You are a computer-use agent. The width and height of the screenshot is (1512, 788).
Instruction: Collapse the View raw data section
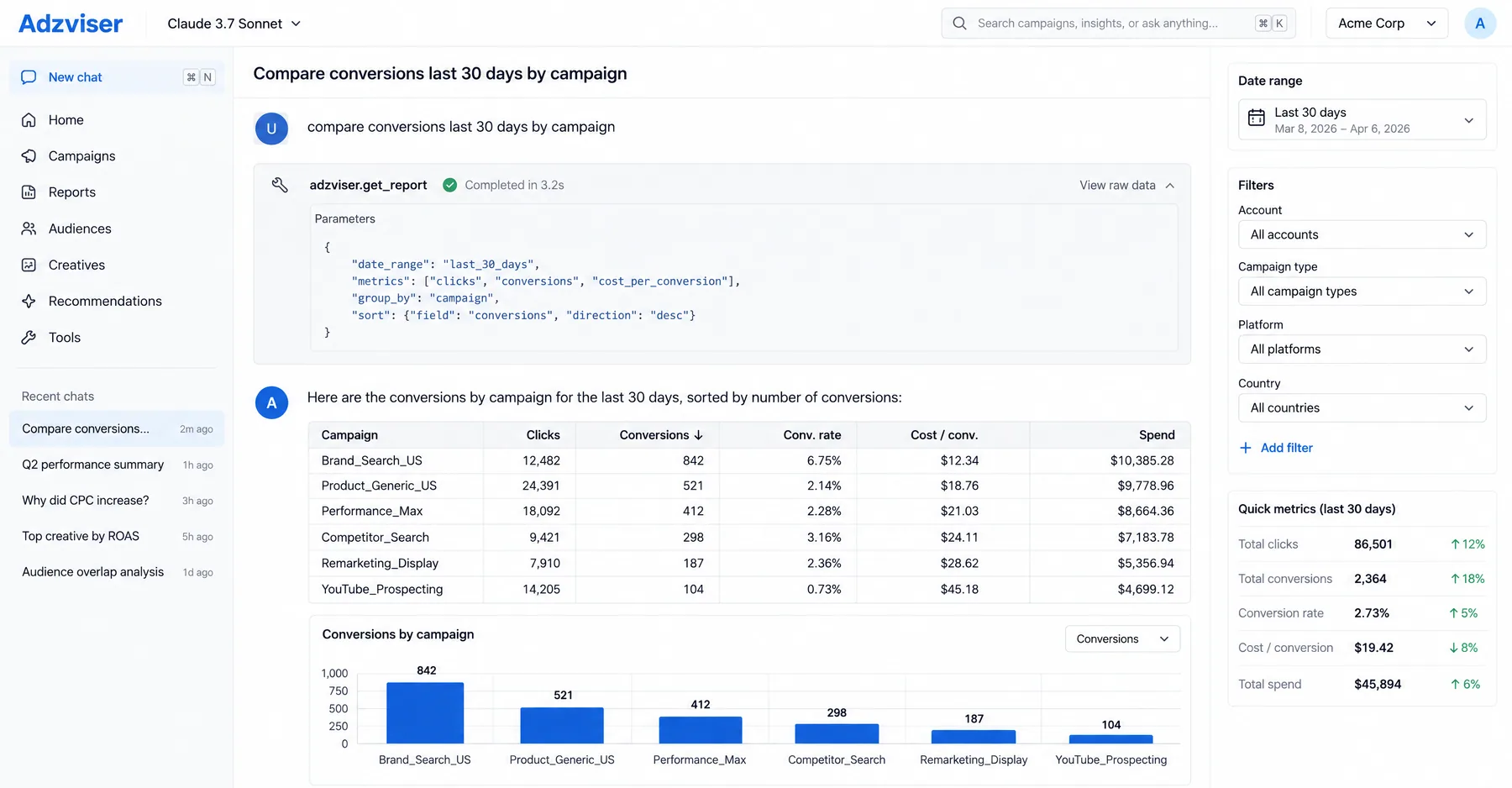coord(1126,185)
